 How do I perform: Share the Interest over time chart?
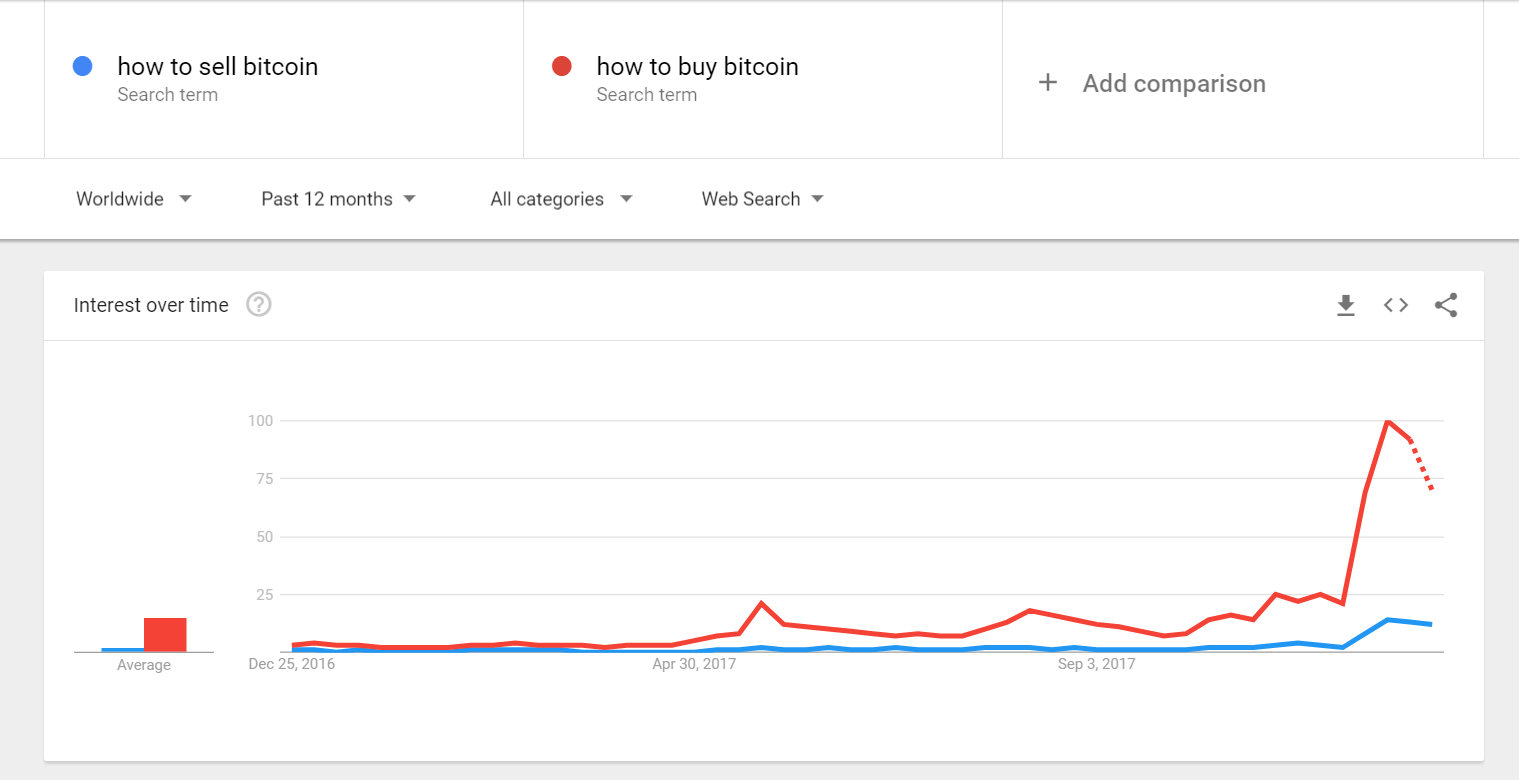[1446, 306]
